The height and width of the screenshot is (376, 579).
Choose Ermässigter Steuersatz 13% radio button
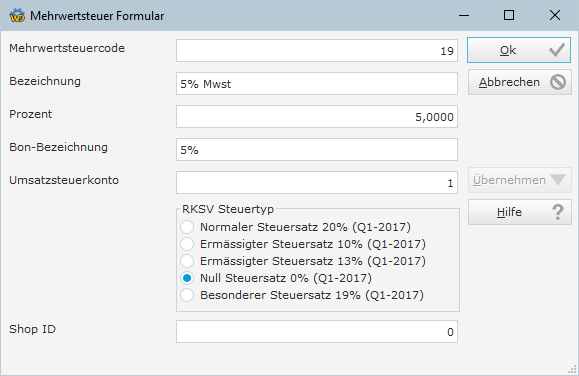pyautogui.click(x=187, y=261)
